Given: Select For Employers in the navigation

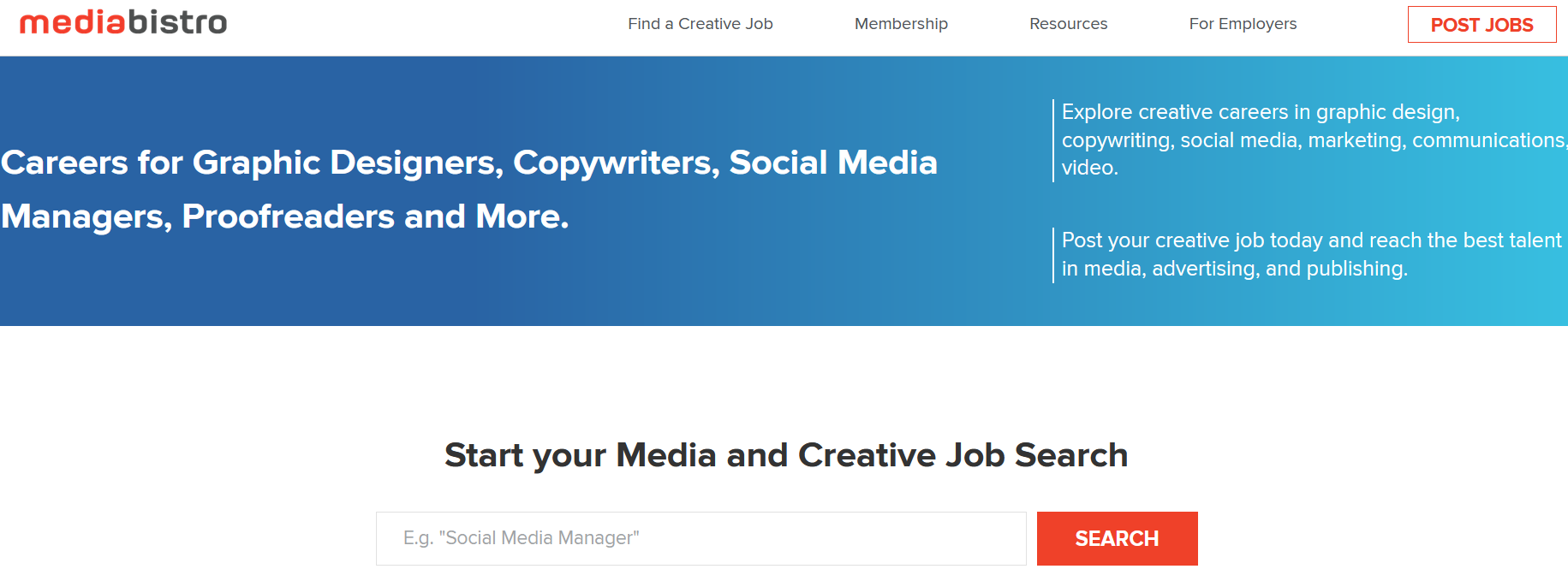Looking at the screenshot, I should pos(1243,24).
